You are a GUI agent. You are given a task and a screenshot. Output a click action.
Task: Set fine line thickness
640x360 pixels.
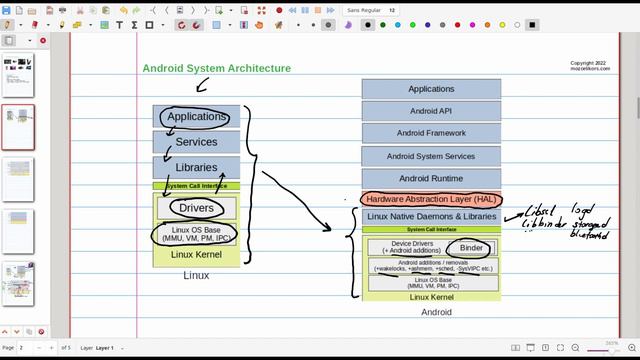(x=298, y=25)
